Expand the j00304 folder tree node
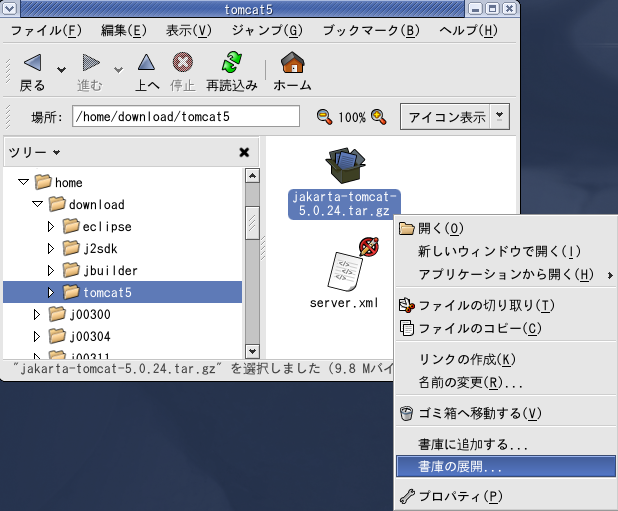 pos(37,336)
